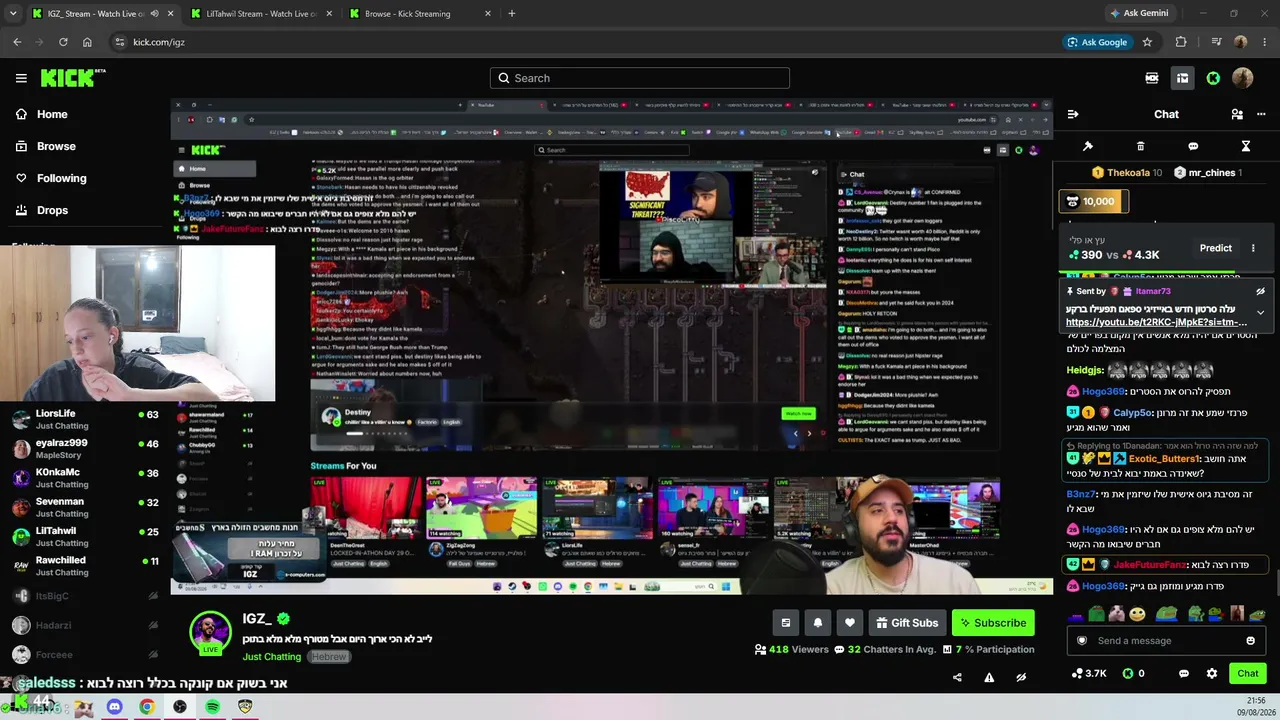Open Drops in the sidebar
This screenshot has width=1280, height=720.
tap(52, 210)
